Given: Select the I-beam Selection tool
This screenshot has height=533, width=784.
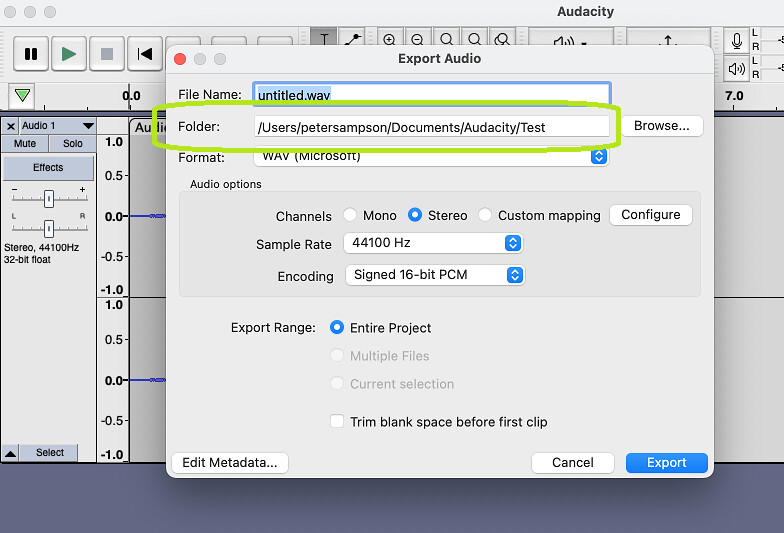Looking at the screenshot, I should click(x=324, y=38).
